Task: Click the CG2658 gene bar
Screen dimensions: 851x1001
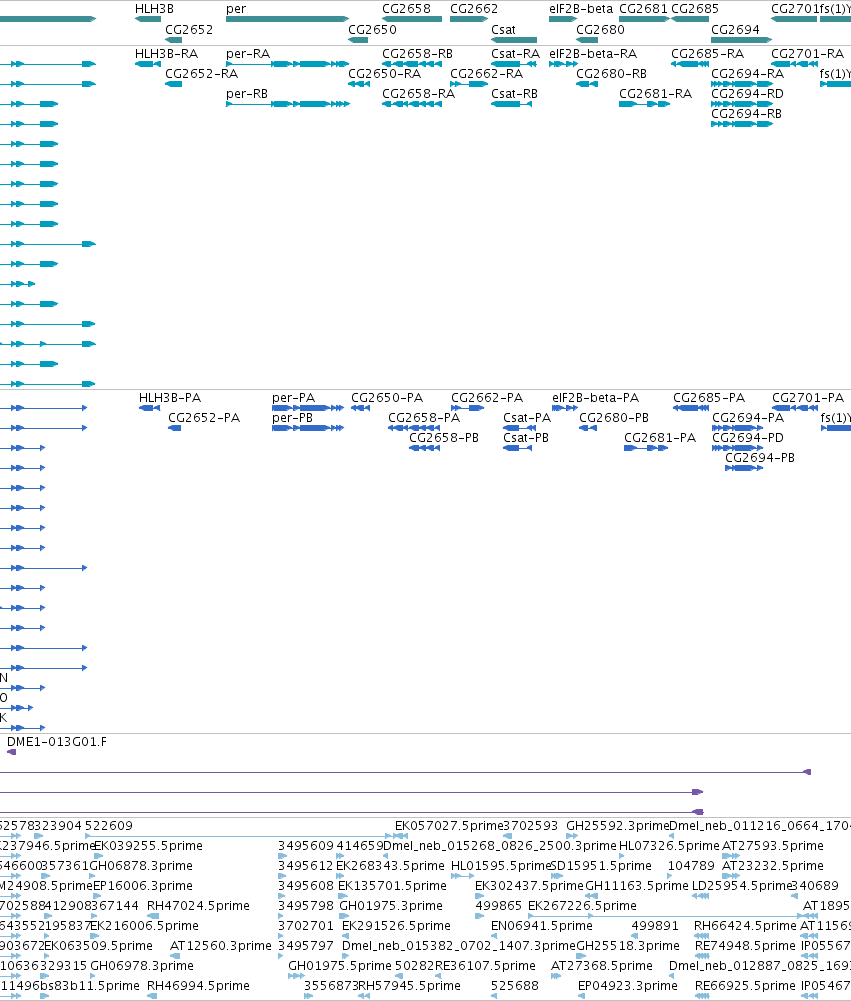Action: pos(412,19)
